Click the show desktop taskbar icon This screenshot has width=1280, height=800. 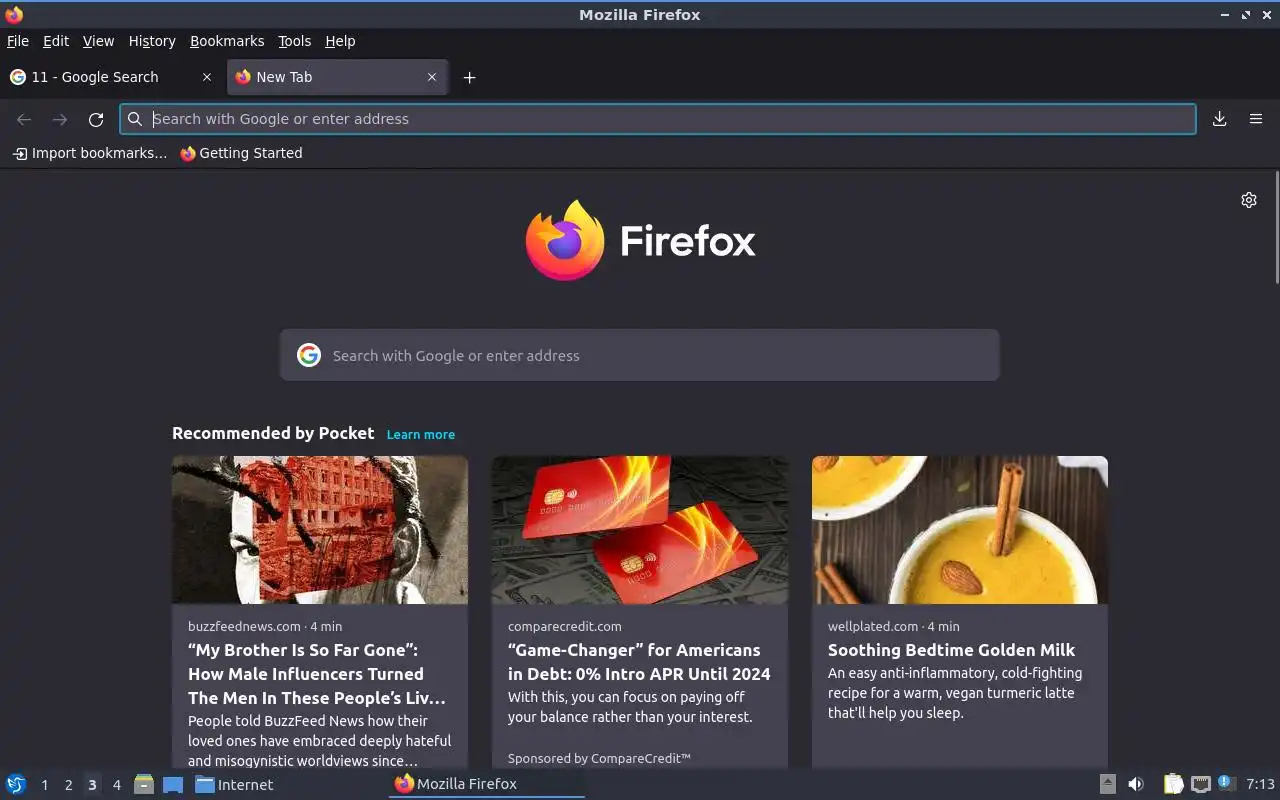click(x=173, y=784)
